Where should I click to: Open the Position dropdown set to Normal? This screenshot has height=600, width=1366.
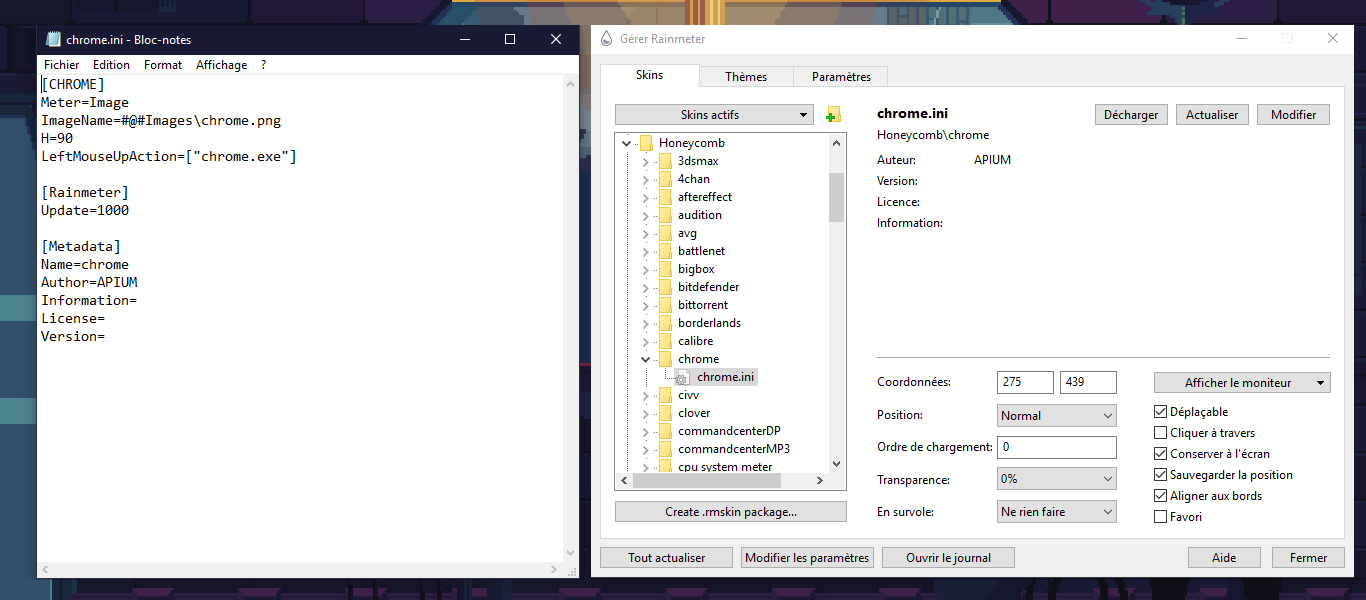click(1056, 416)
